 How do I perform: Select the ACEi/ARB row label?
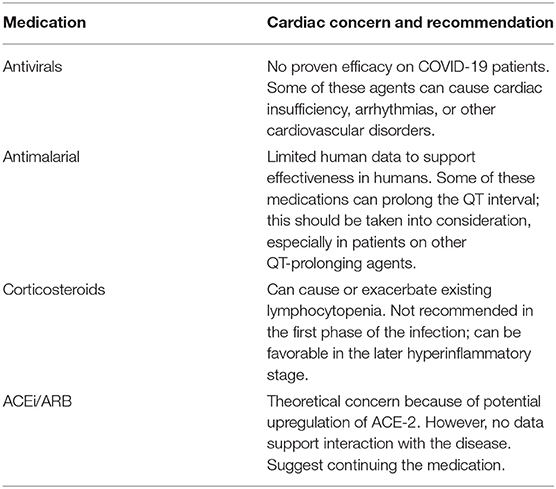(x=37, y=401)
